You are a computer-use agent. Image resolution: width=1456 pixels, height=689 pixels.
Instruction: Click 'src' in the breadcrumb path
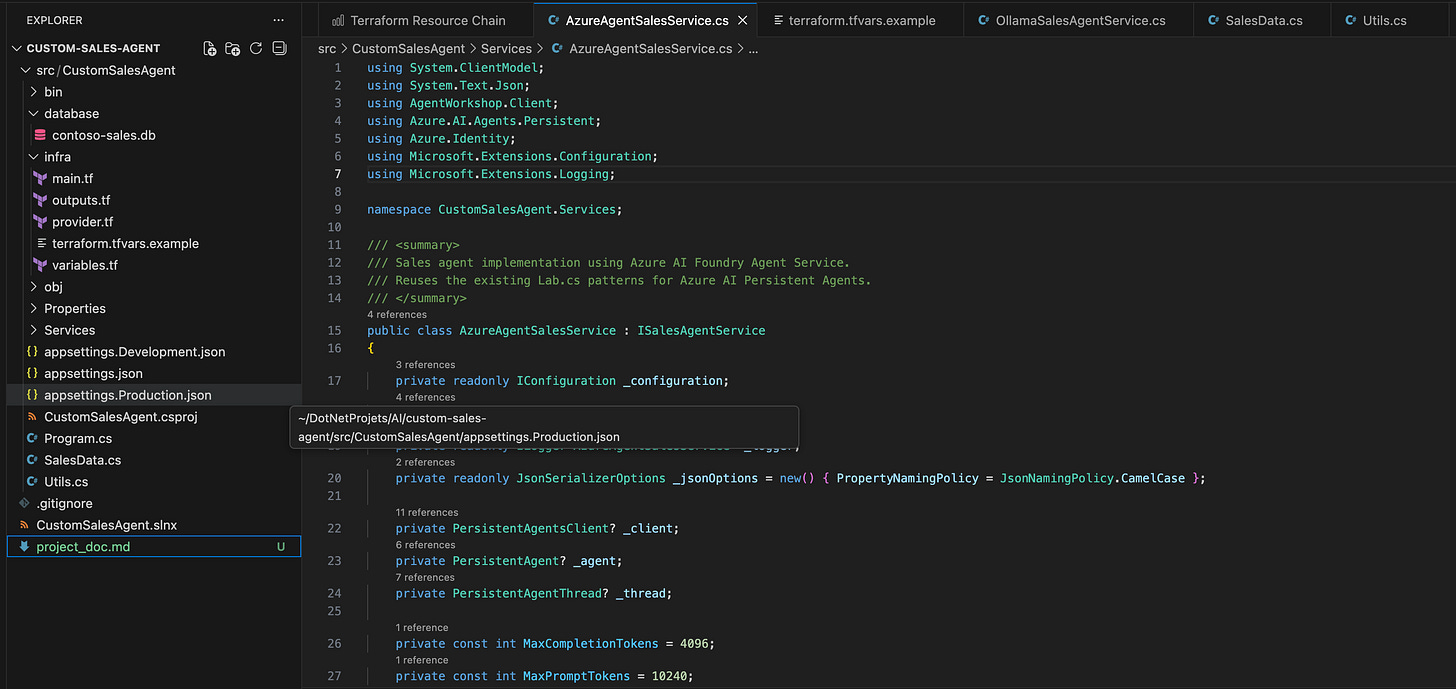(327, 48)
